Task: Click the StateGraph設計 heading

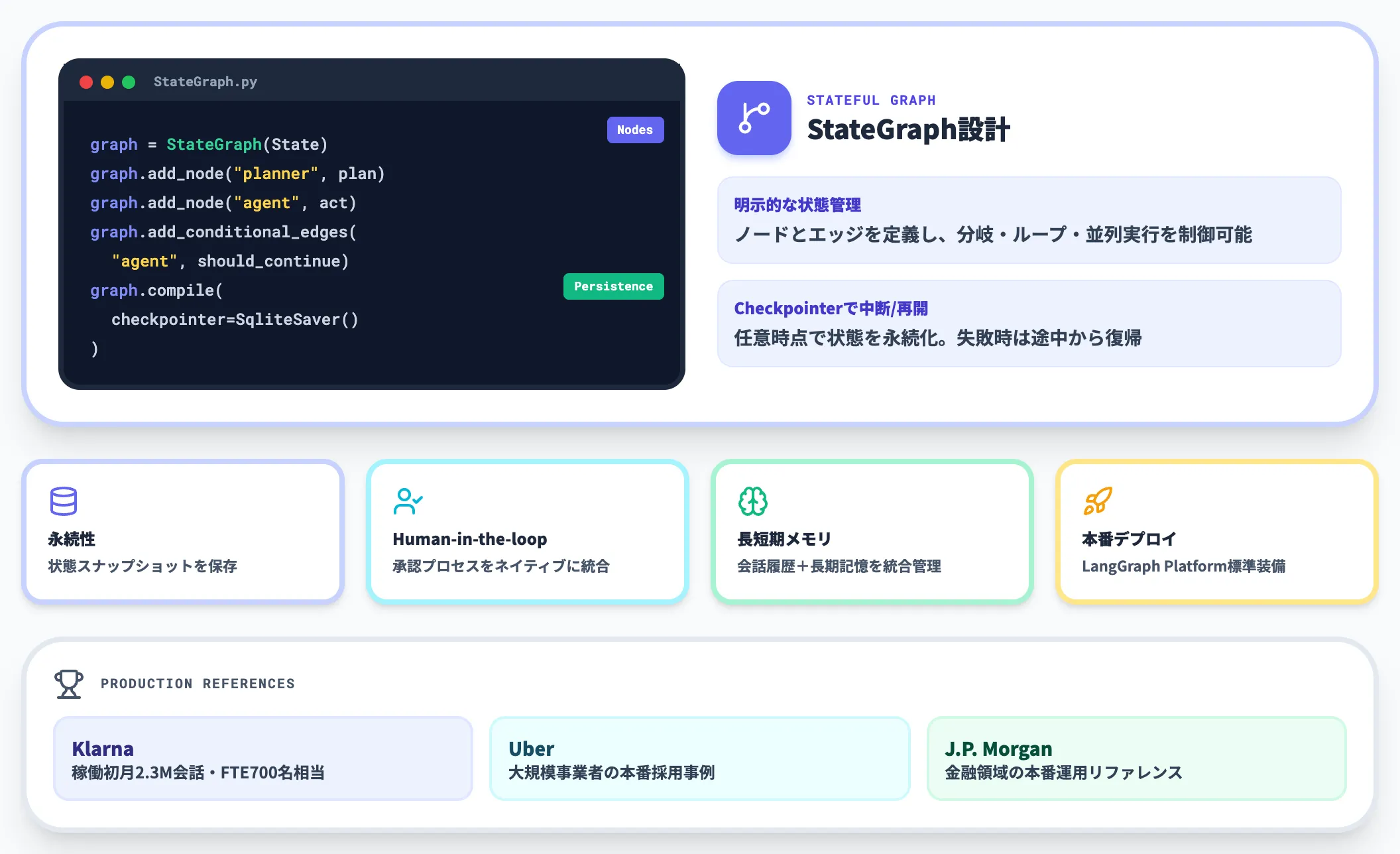Action: pyautogui.click(x=908, y=129)
